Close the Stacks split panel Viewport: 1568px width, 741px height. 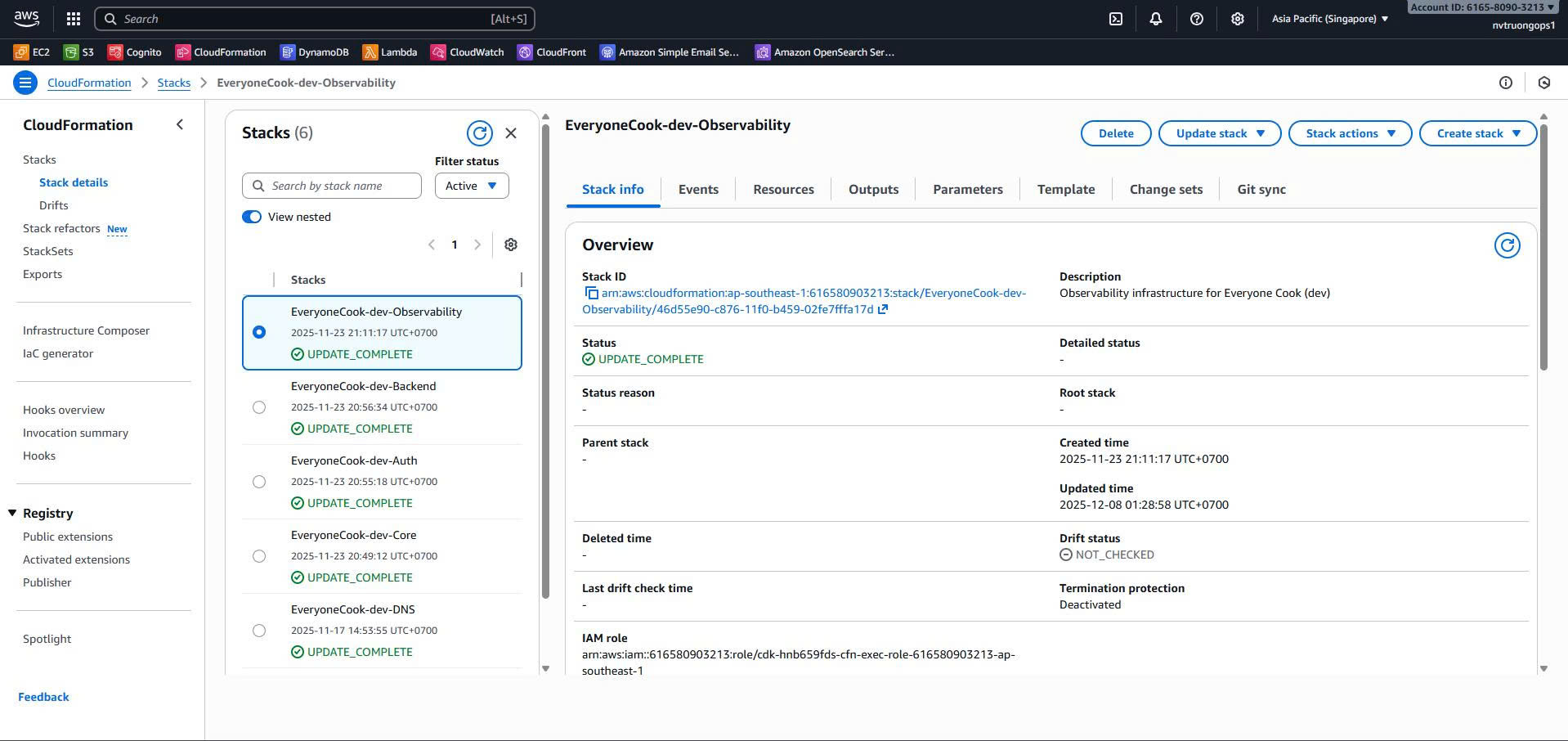click(x=511, y=132)
